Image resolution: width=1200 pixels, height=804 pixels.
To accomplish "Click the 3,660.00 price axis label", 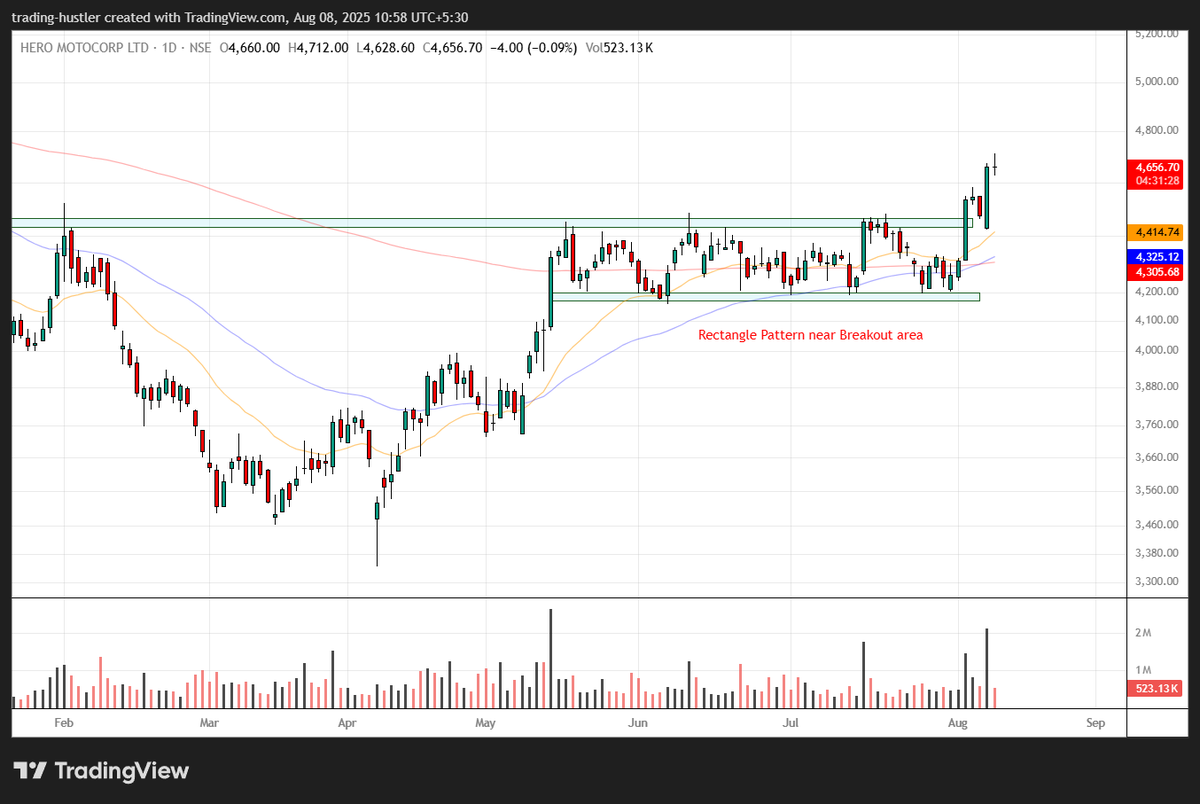I will [x=1155, y=457].
